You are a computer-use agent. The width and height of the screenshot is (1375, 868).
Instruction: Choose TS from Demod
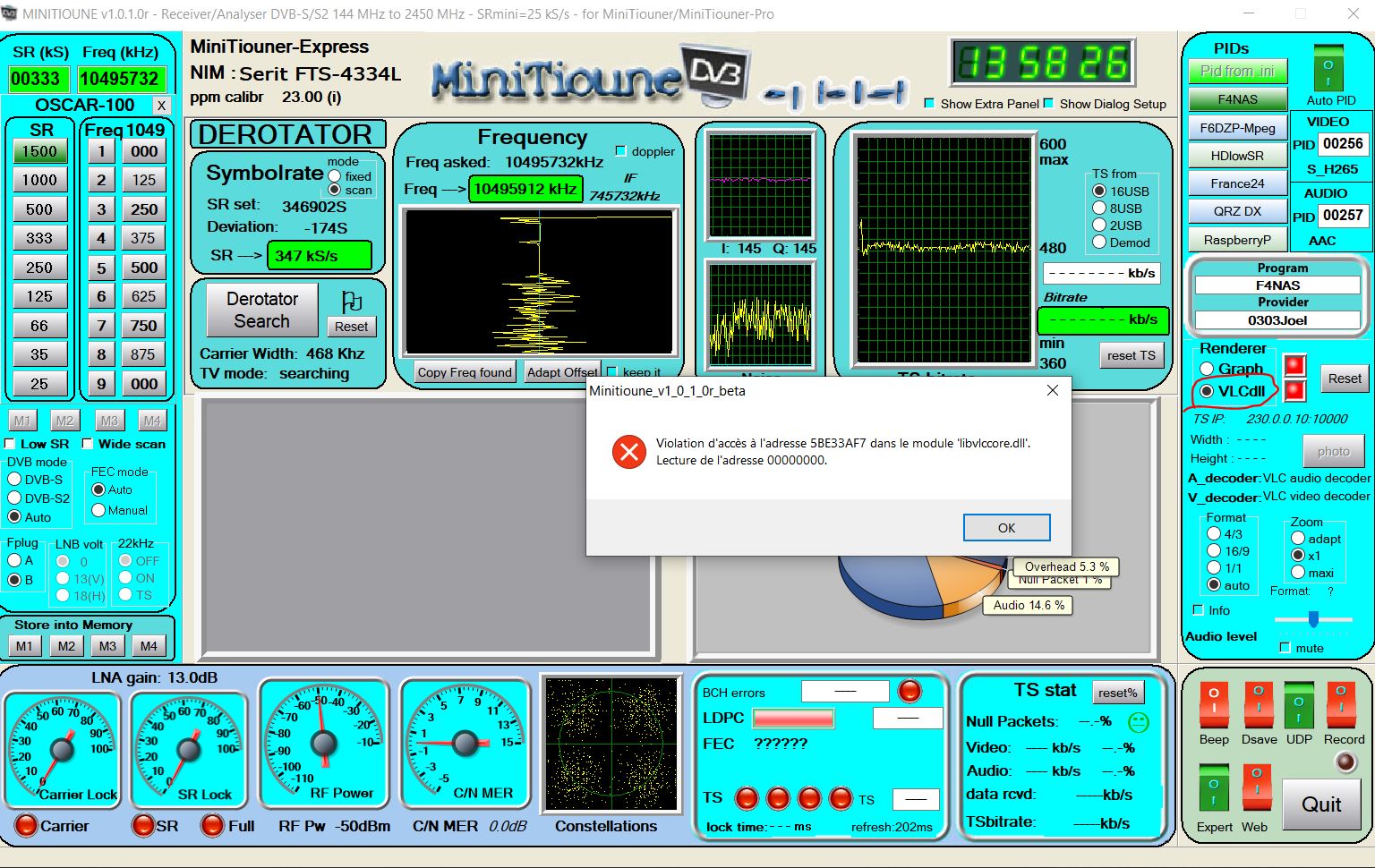pos(1099,243)
